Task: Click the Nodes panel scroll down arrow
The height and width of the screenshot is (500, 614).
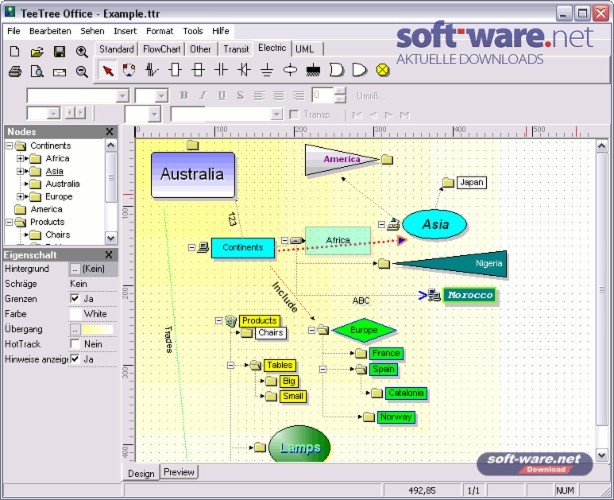Action: point(111,238)
